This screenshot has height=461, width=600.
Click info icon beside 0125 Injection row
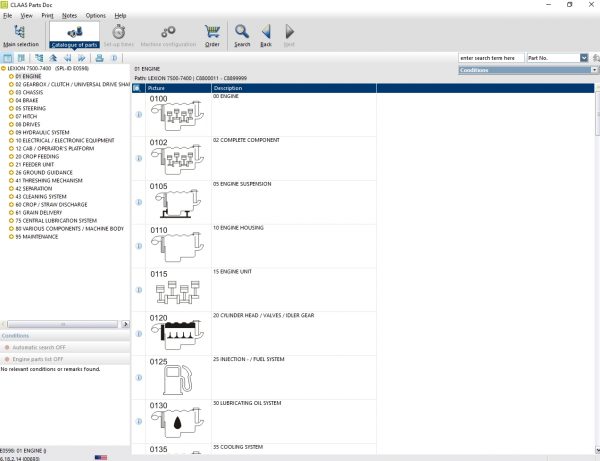click(x=138, y=377)
